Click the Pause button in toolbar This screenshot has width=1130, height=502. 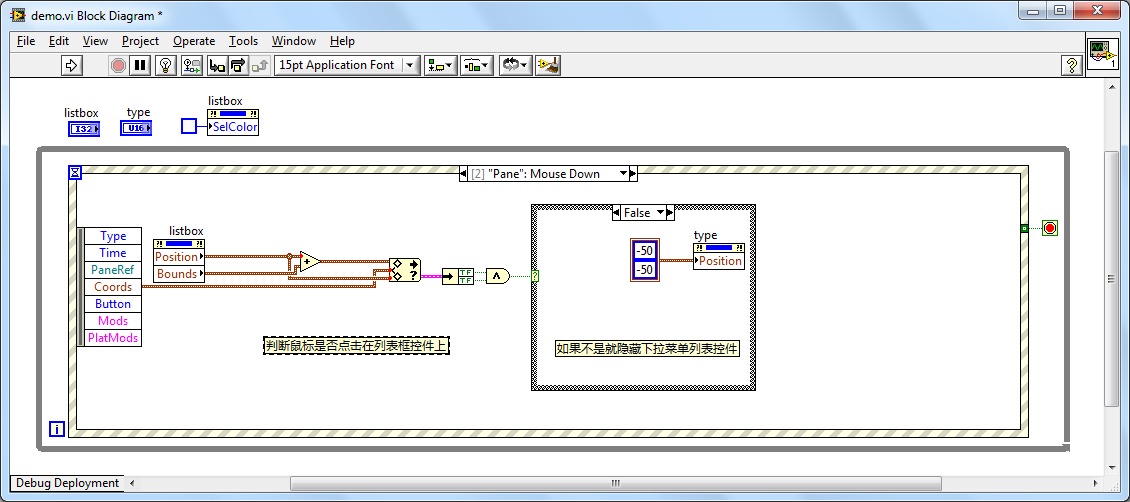(x=140, y=65)
